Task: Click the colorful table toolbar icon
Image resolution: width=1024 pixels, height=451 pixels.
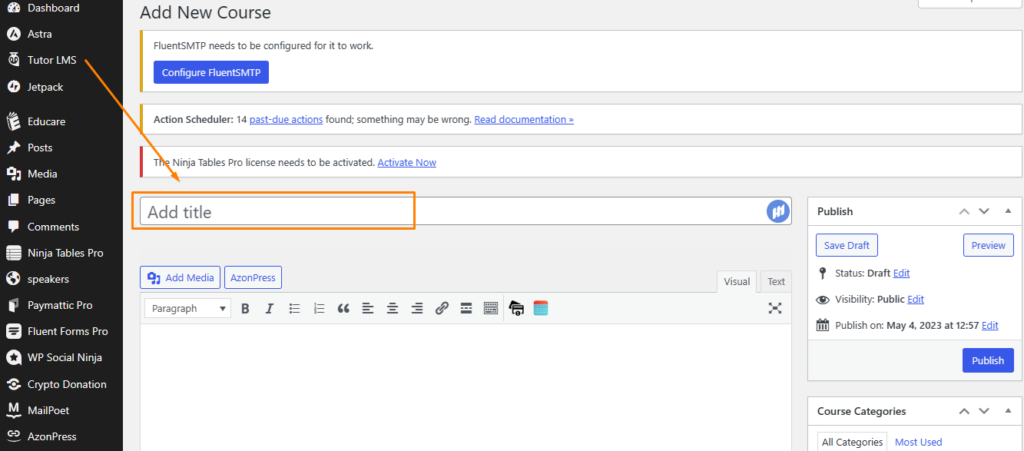Action: point(541,309)
